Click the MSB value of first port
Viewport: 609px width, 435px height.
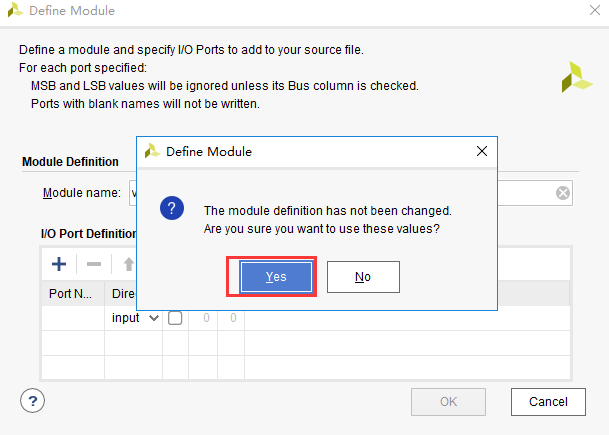tap(207, 318)
